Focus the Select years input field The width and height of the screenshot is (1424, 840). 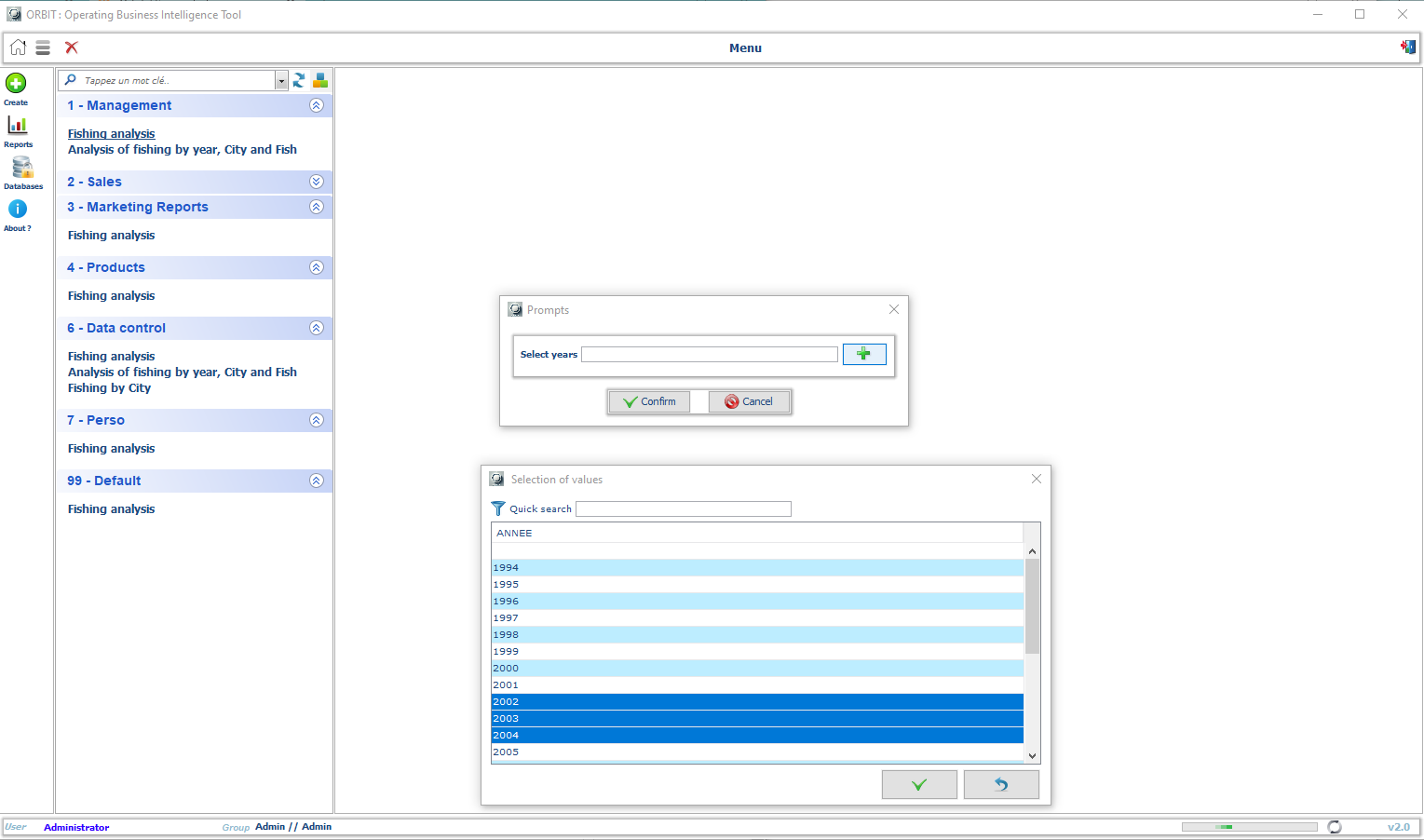click(x=710, y=354)
